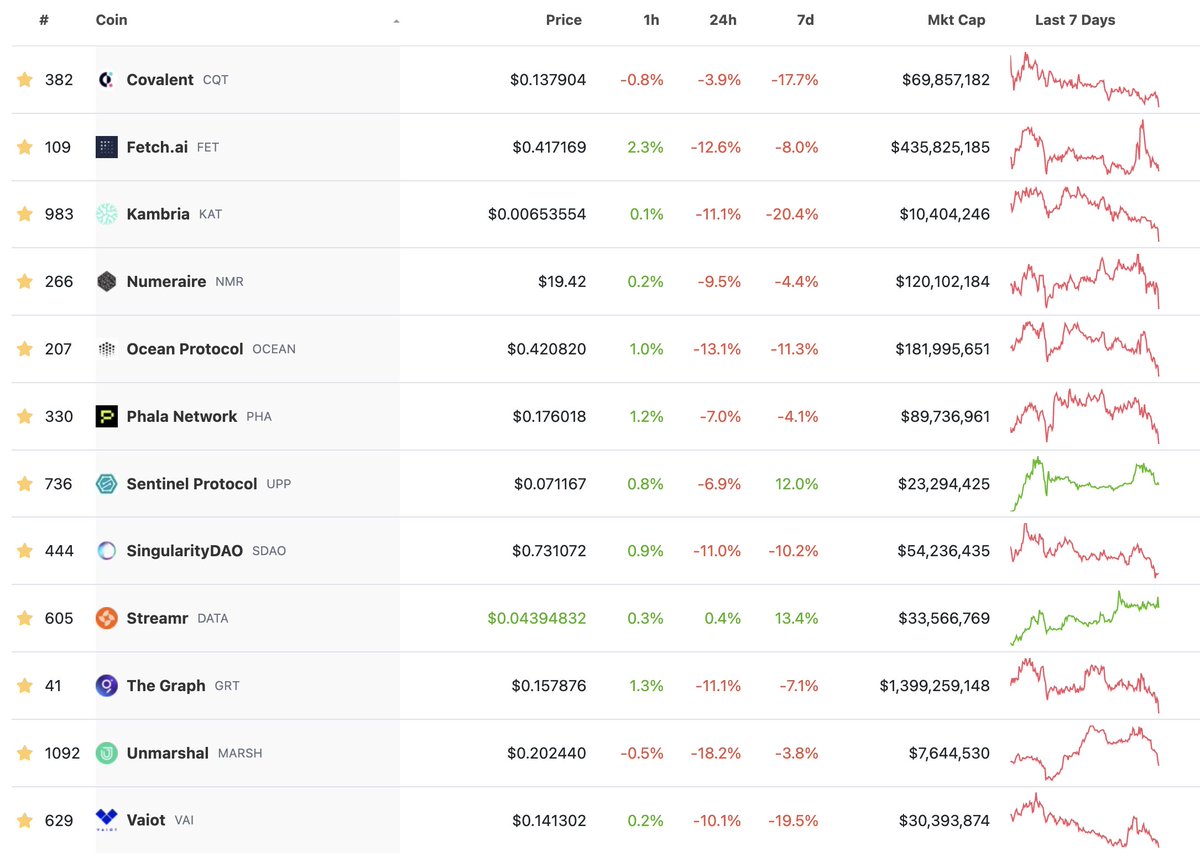Toggle the Phala Network star

point(25,416)
